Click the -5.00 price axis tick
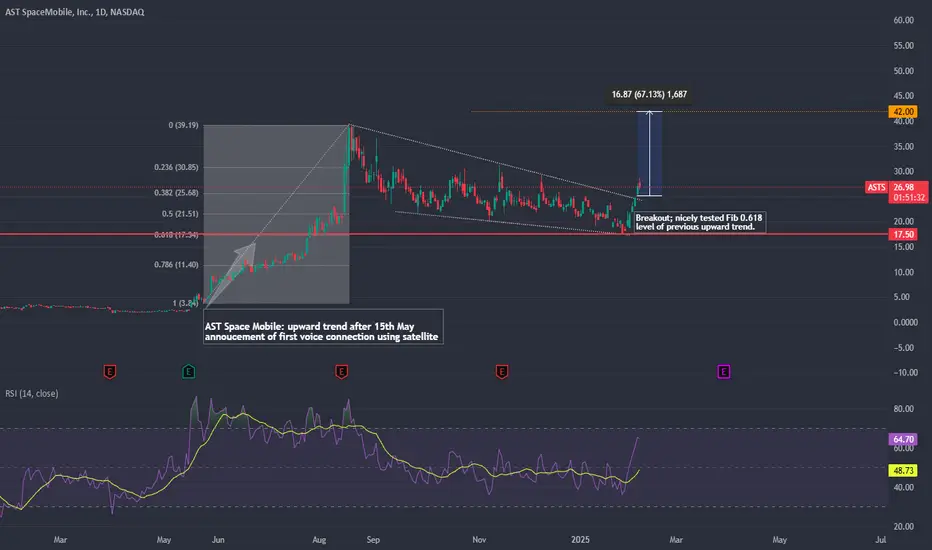The height and width of the screenshot is (550, 932). [904, 348]
